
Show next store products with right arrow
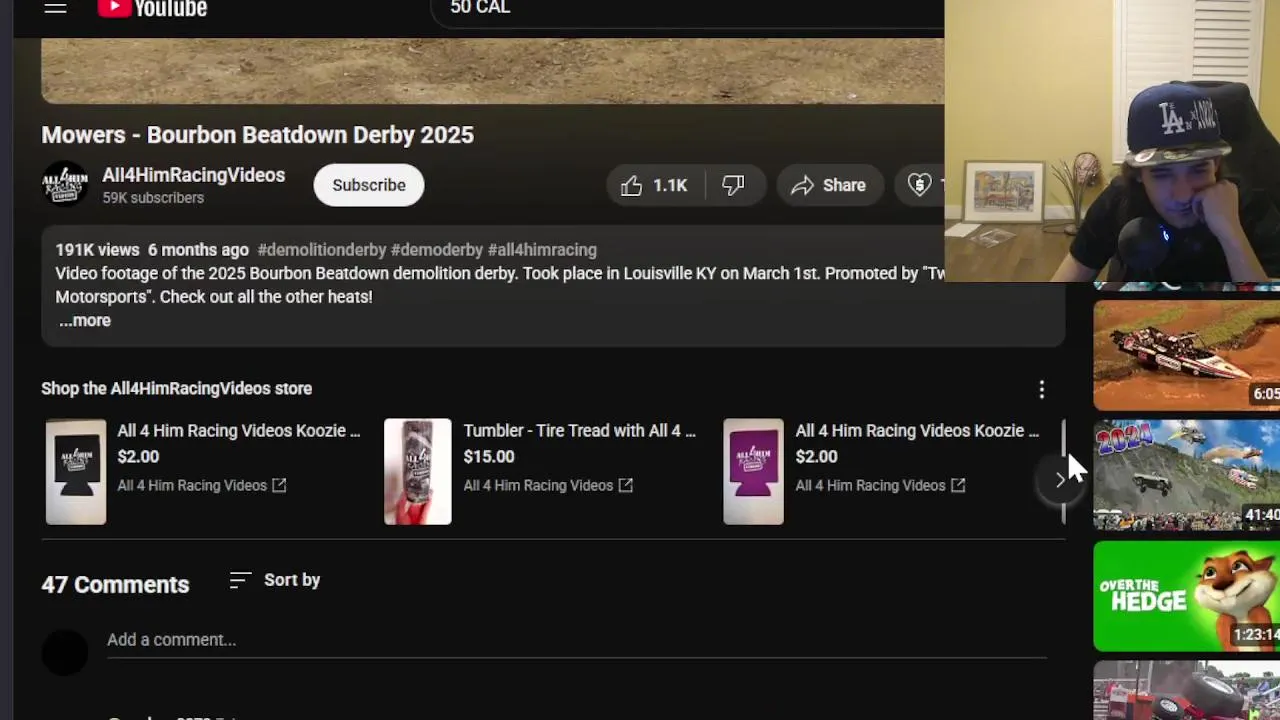[1060, 480]
